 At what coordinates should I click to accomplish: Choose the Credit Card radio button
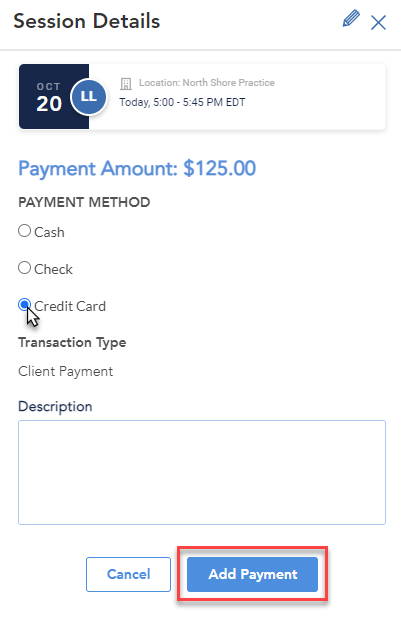25,305
